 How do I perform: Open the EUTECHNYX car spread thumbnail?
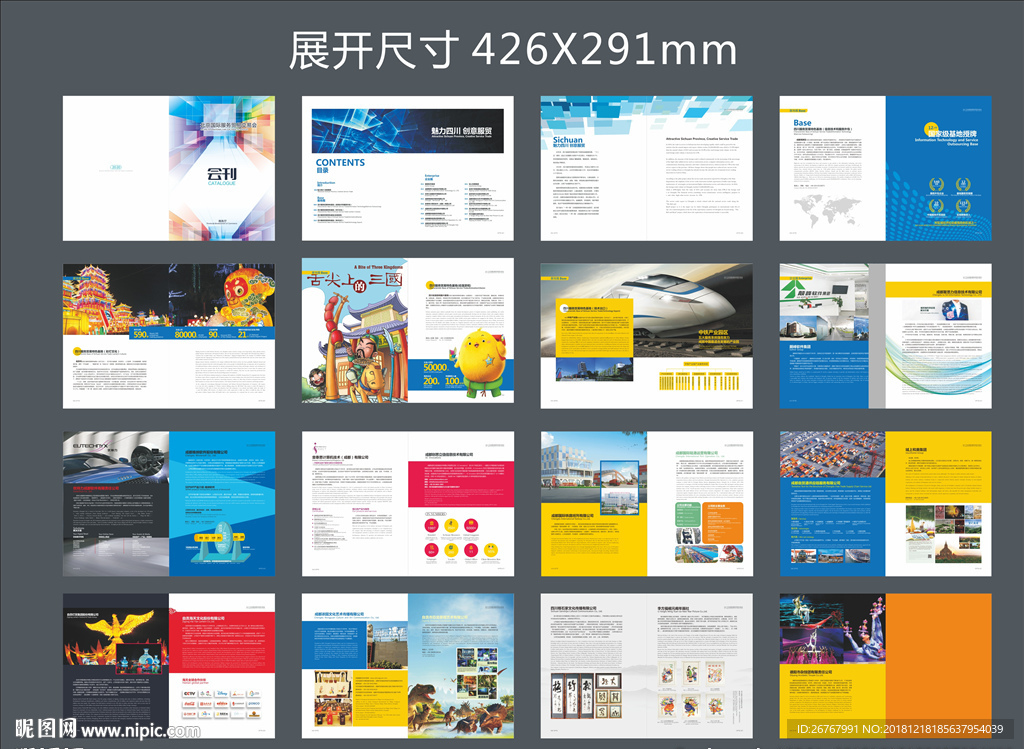pos(168,503)
